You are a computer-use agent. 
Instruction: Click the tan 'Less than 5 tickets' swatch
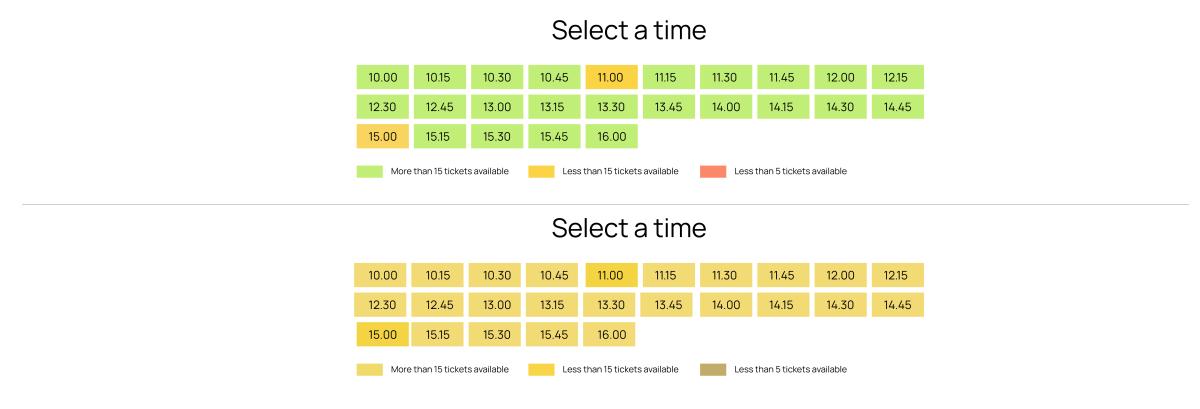click(x=713, y=369)
